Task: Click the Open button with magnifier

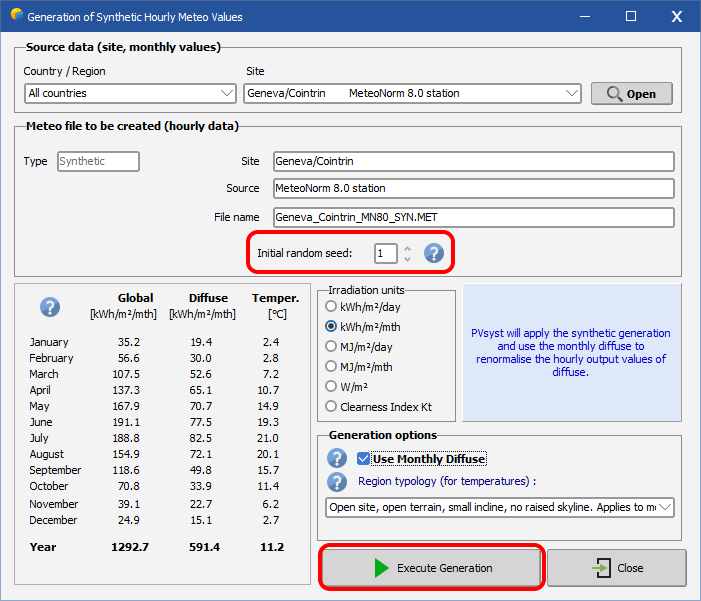Action: coord(632,93)
